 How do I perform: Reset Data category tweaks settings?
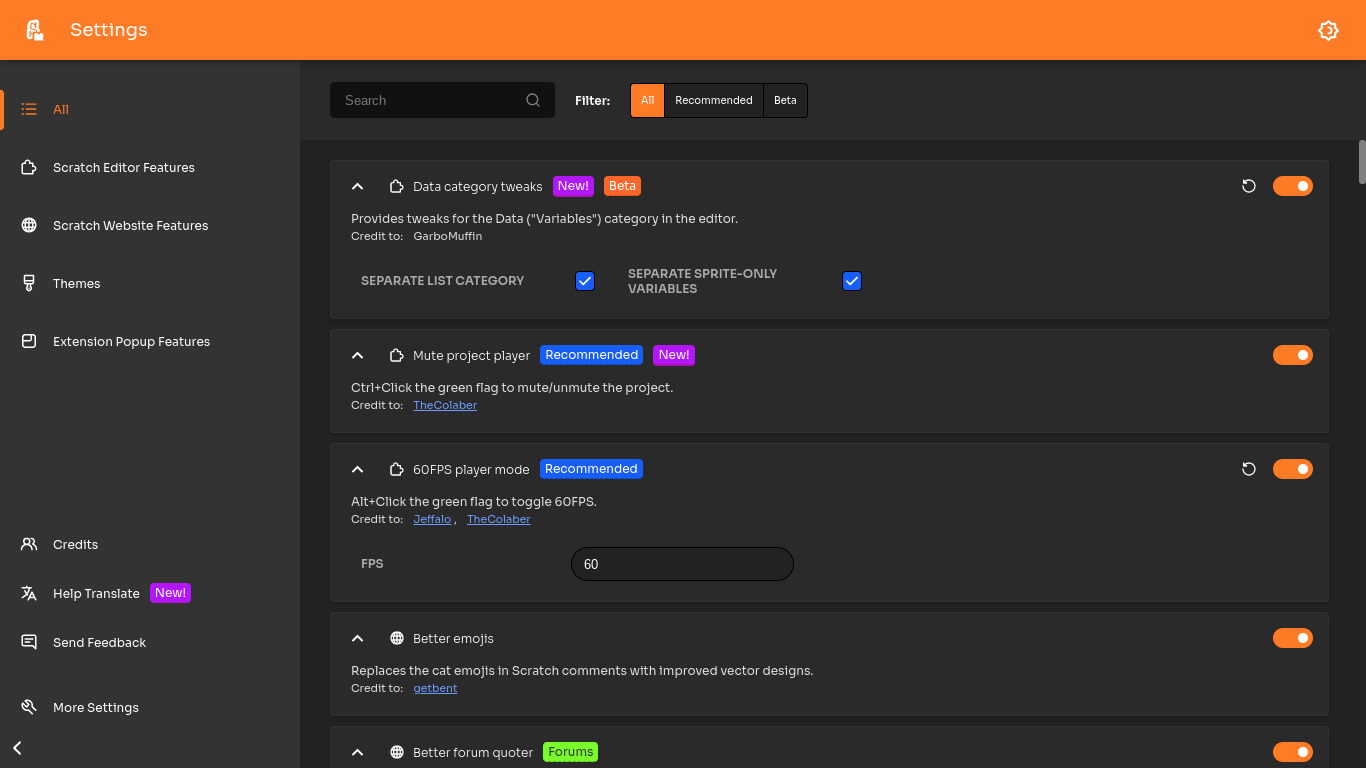tap(1249, 186)
